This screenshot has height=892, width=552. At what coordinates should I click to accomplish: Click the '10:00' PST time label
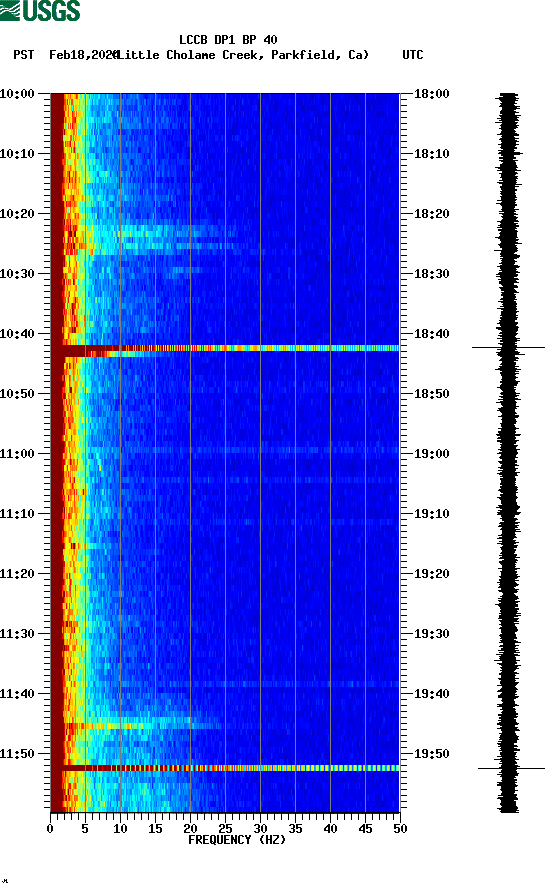click(x=17, y=93)
